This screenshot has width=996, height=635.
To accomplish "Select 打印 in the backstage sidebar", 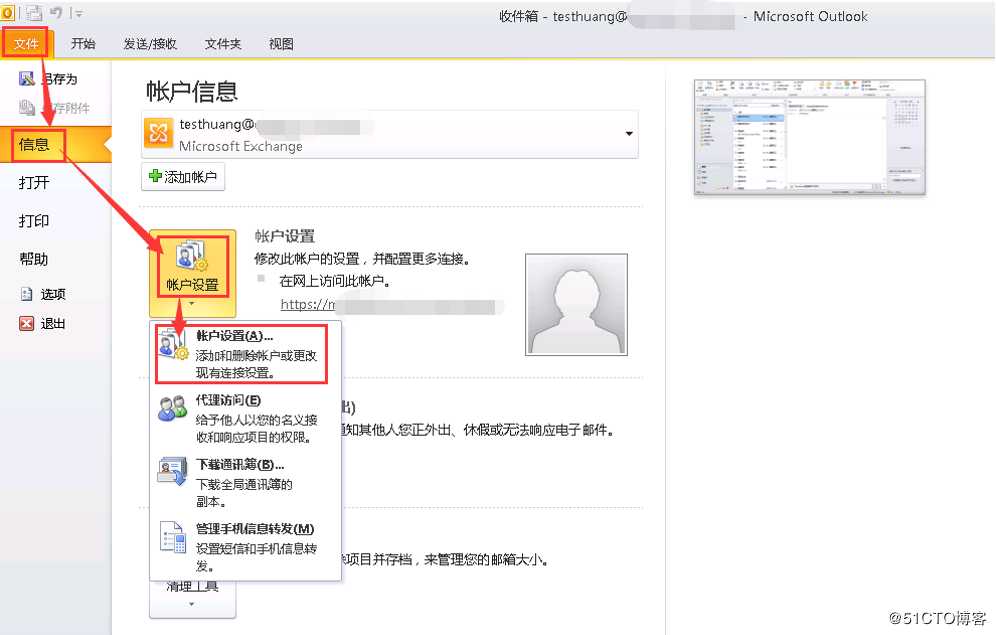I will pos(34,221).
